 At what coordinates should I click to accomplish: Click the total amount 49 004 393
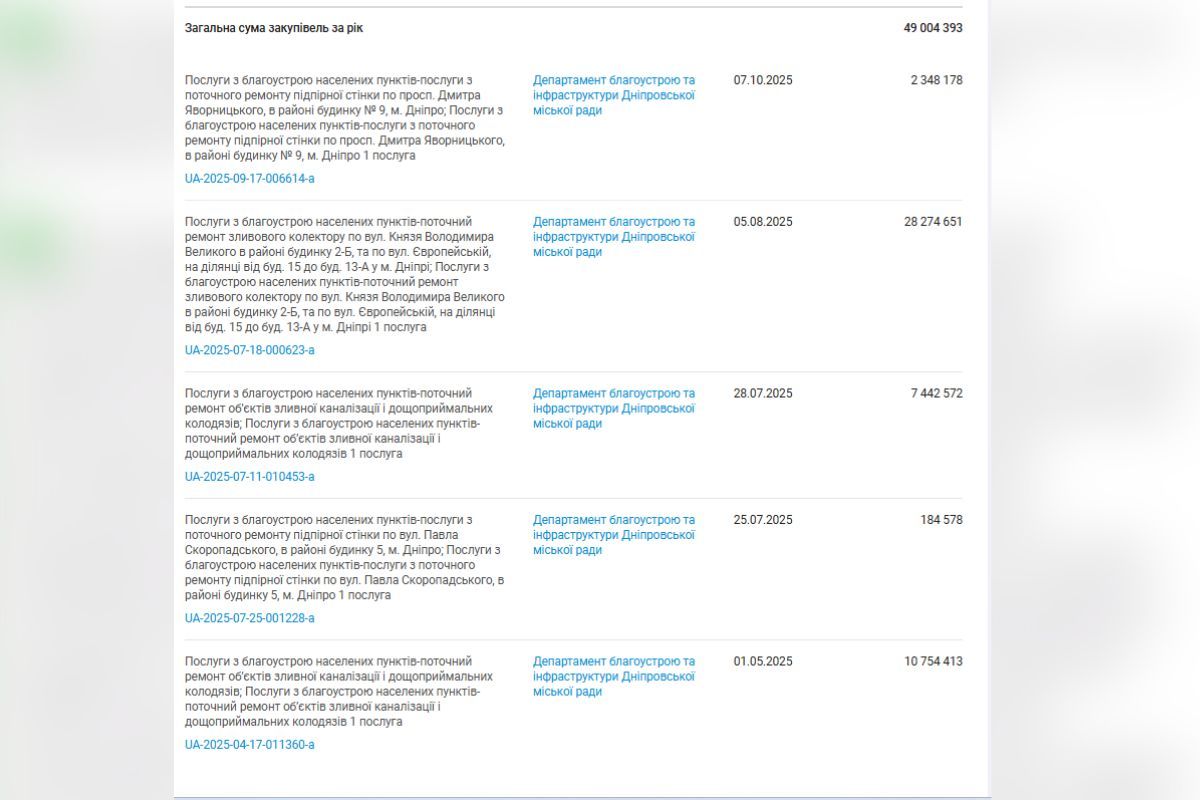pyautogui.click(x=932, y=28)
